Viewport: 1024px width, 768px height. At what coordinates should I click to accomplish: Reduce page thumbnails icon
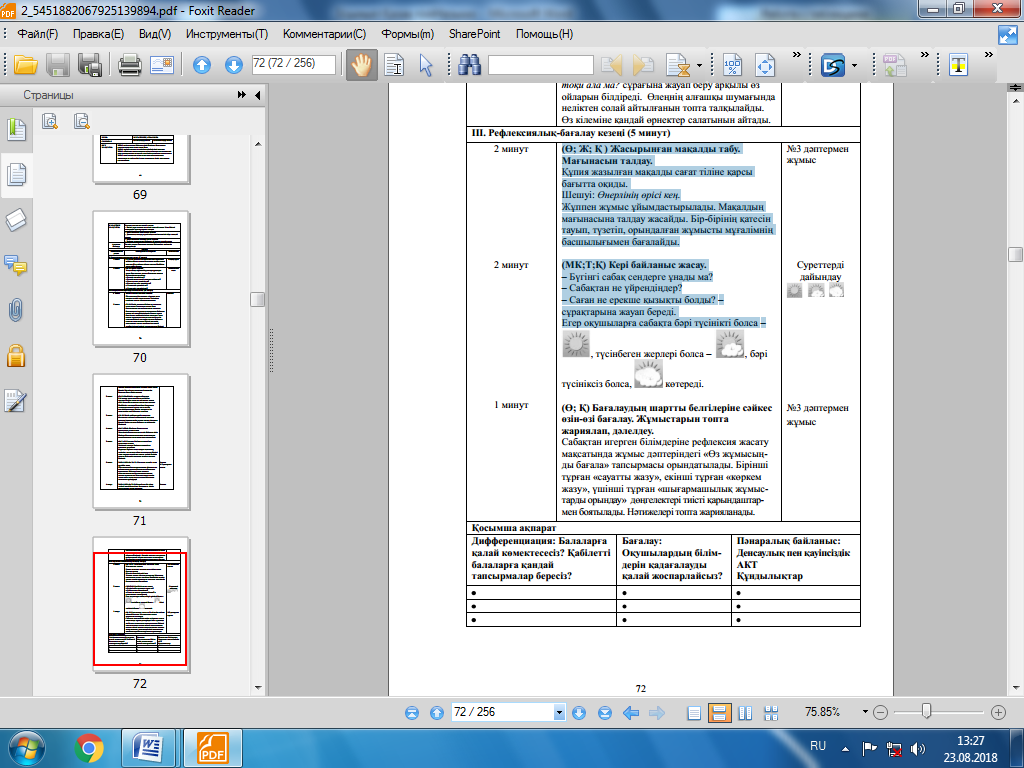tap(82, 121)
